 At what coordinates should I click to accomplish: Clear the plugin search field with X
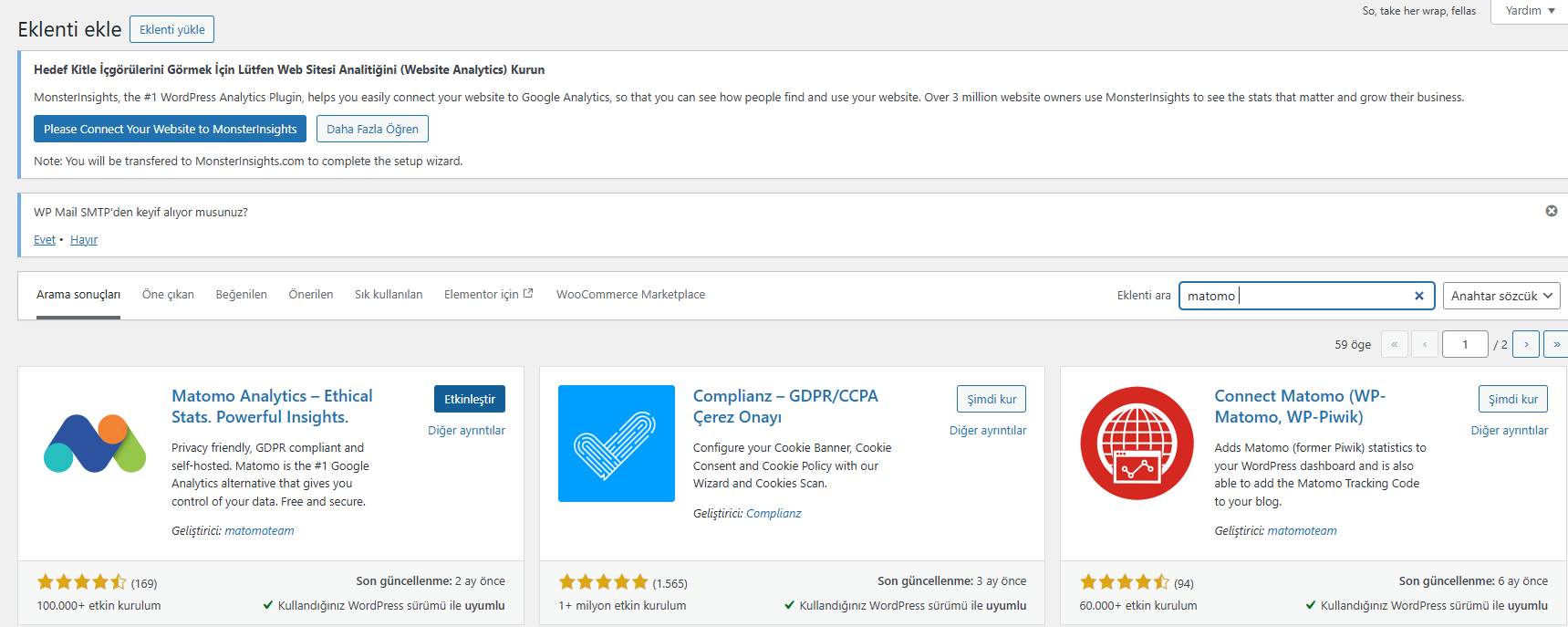point(1418,296)
